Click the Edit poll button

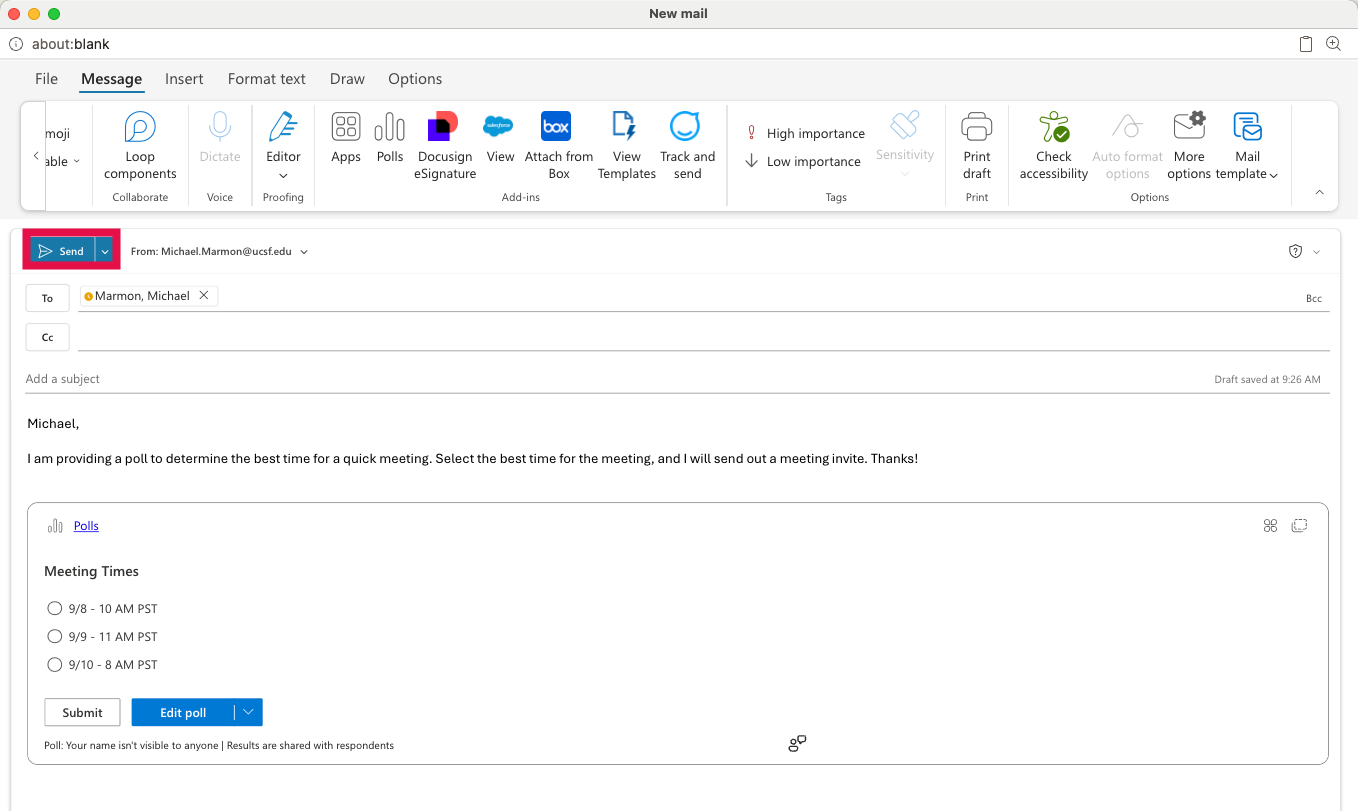click(183, 712)
